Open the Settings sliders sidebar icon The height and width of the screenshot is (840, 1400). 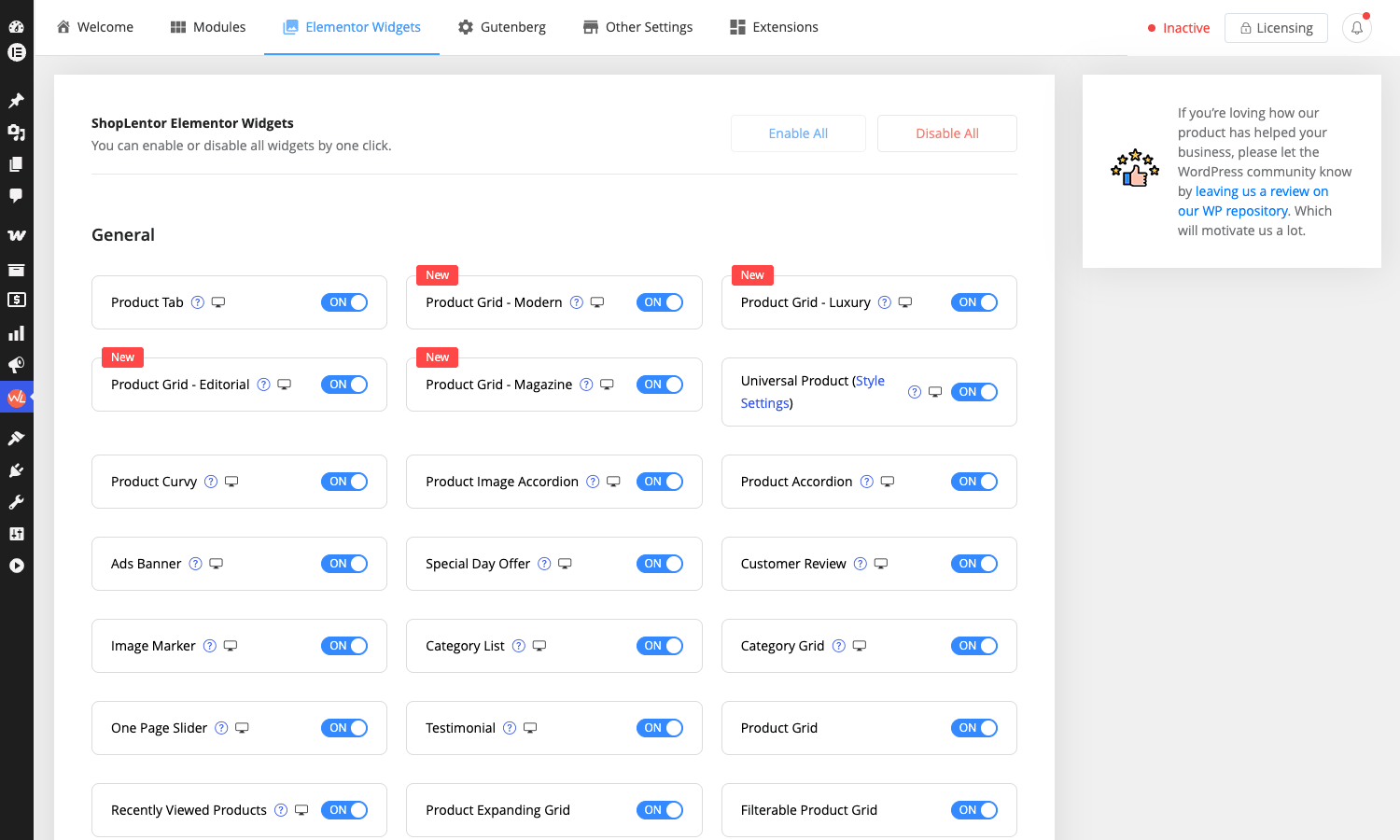click(16, 534)
